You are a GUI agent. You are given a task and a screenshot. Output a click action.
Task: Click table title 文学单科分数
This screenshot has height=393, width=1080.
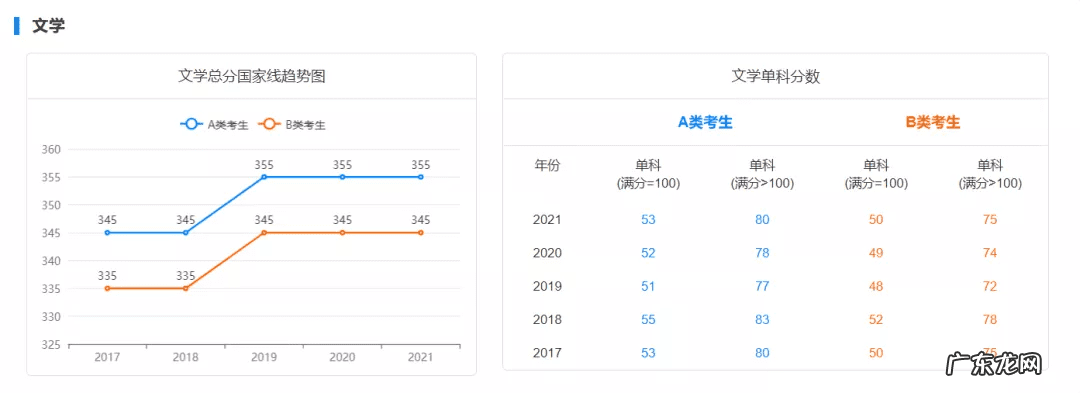pyautogui.click(x=776, y=76)
